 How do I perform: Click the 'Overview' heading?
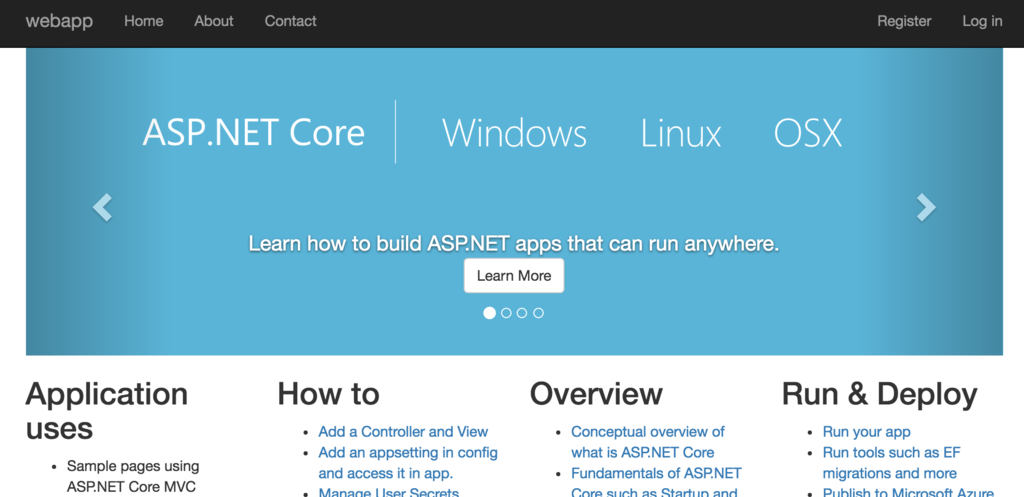pos(596,394)
